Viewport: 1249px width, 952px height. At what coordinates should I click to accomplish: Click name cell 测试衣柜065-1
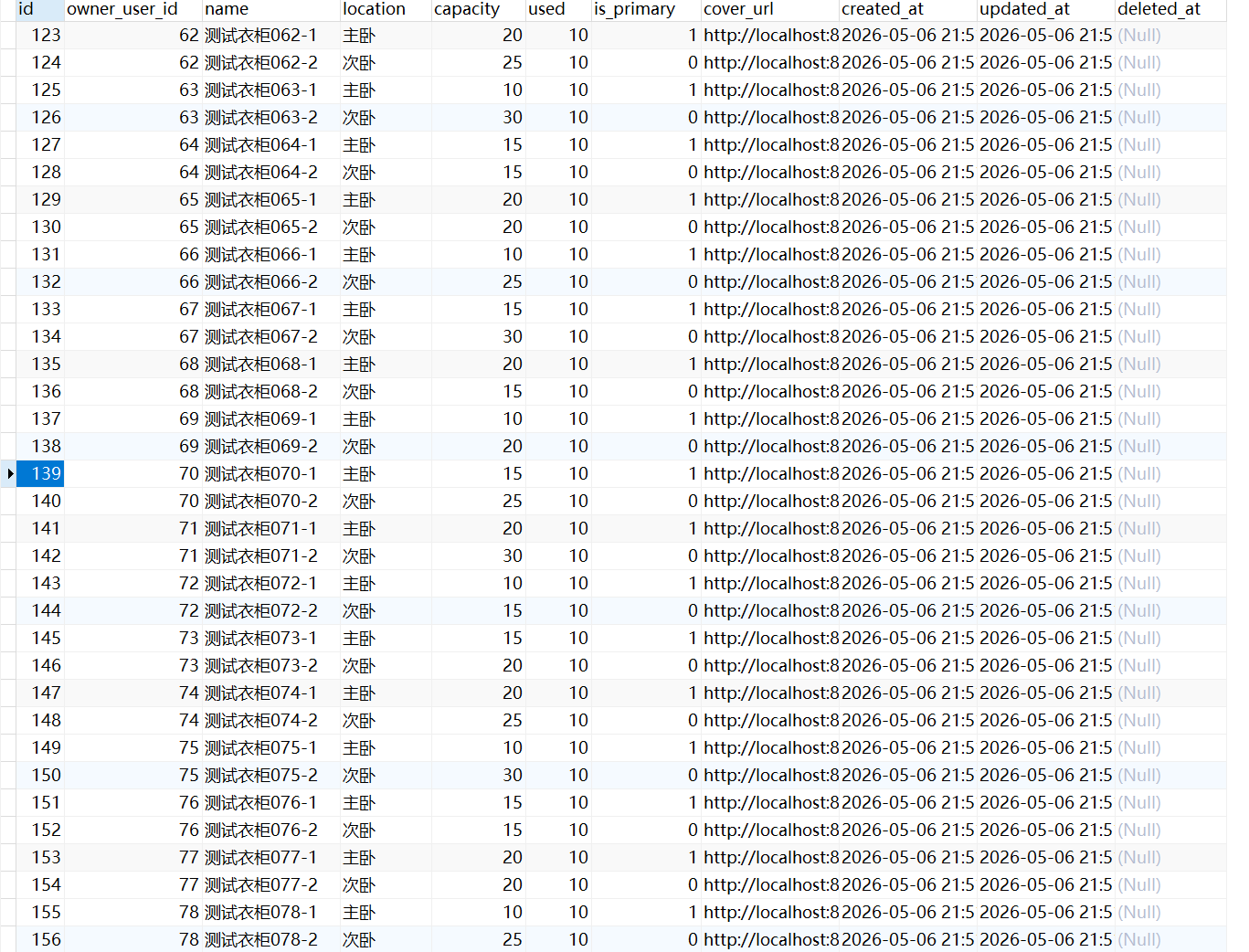point(270,199)
